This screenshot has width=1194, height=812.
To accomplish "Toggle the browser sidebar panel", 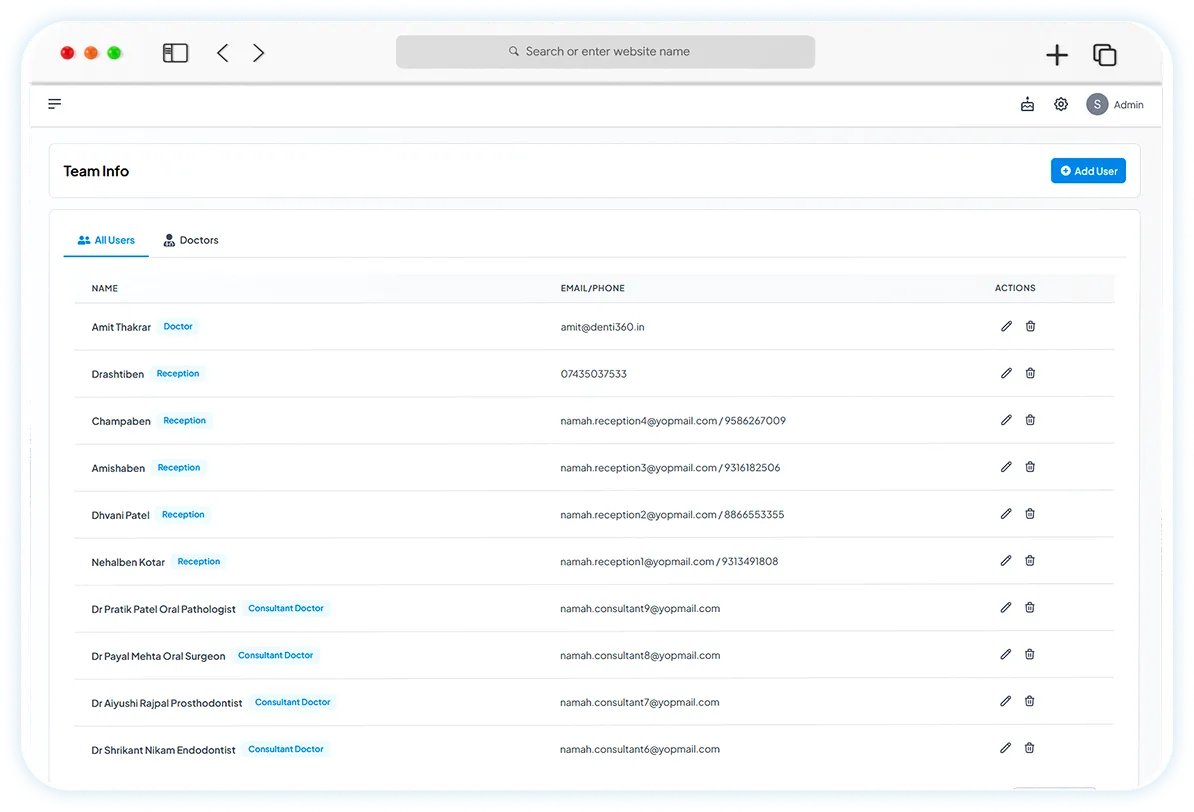I will (x=175, y=53).
